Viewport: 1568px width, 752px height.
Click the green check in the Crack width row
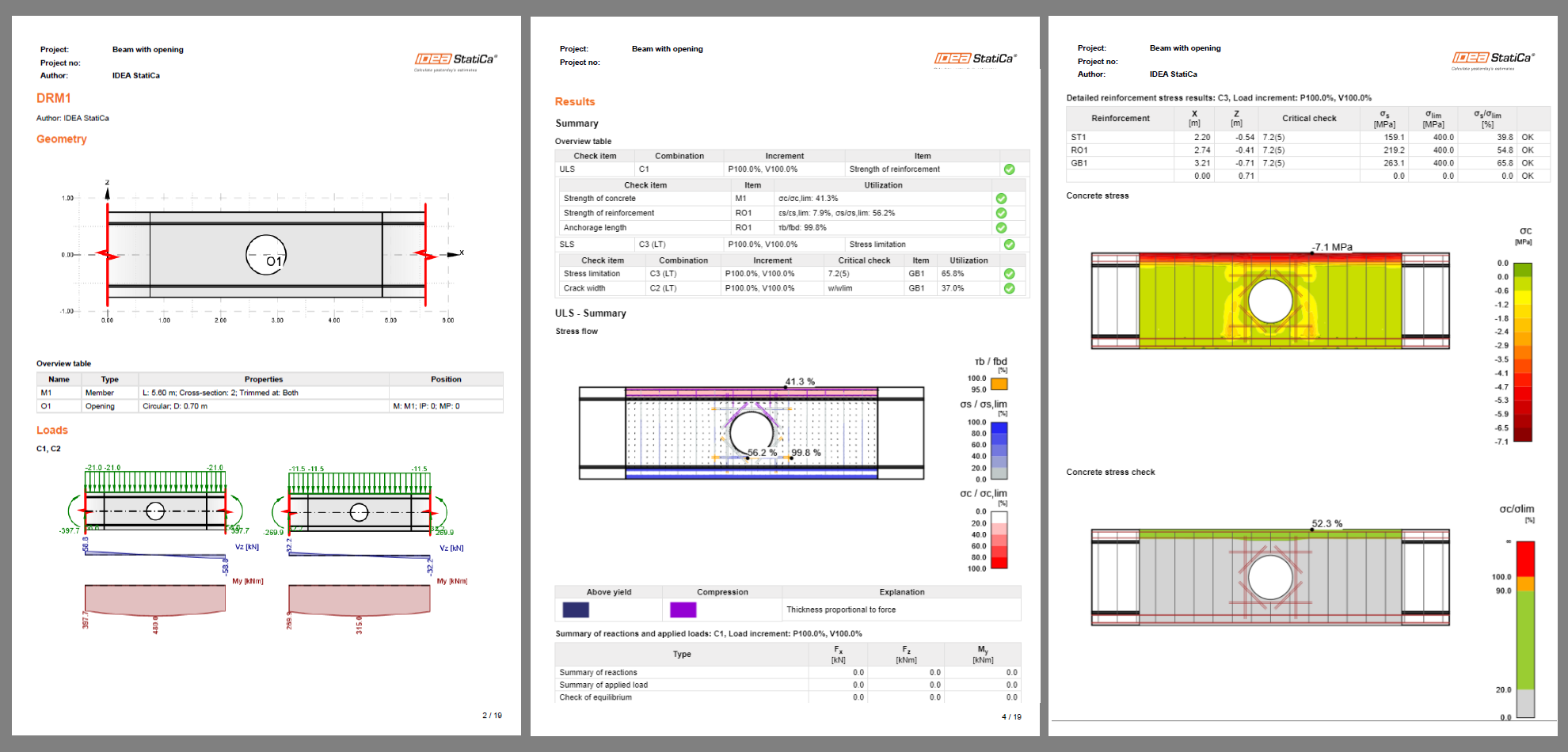(1009, 289)
